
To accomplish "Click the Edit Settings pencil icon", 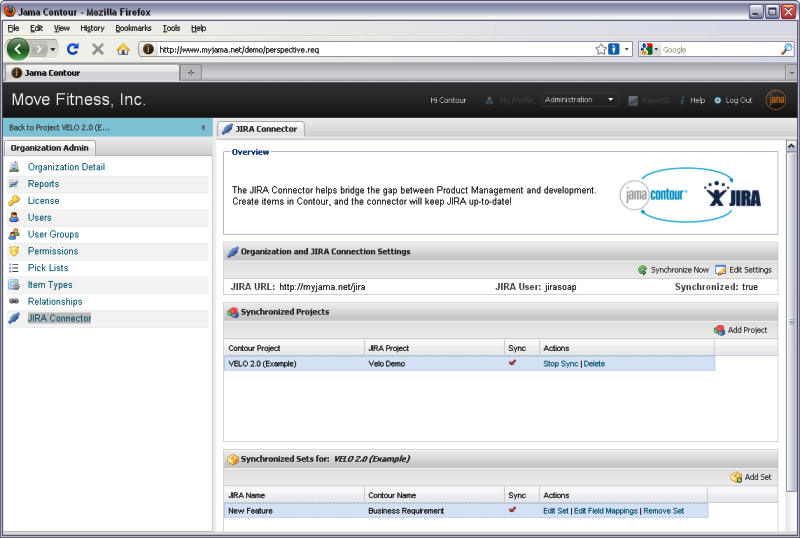I will 720,270.
